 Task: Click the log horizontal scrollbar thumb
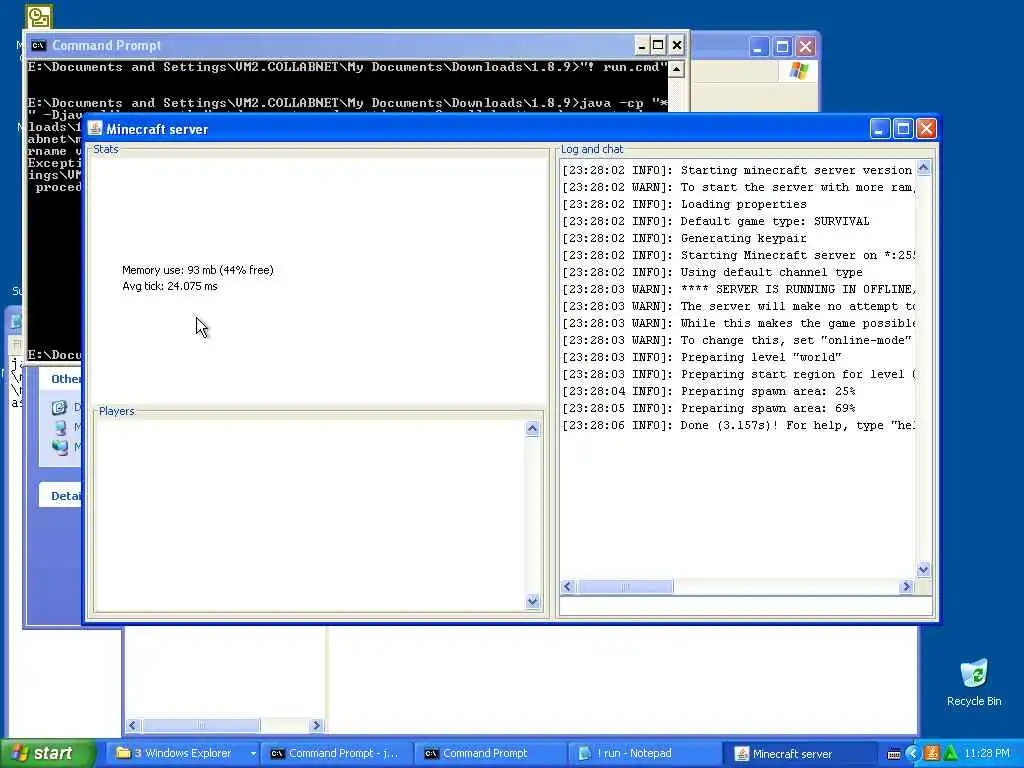pos(624,586)
